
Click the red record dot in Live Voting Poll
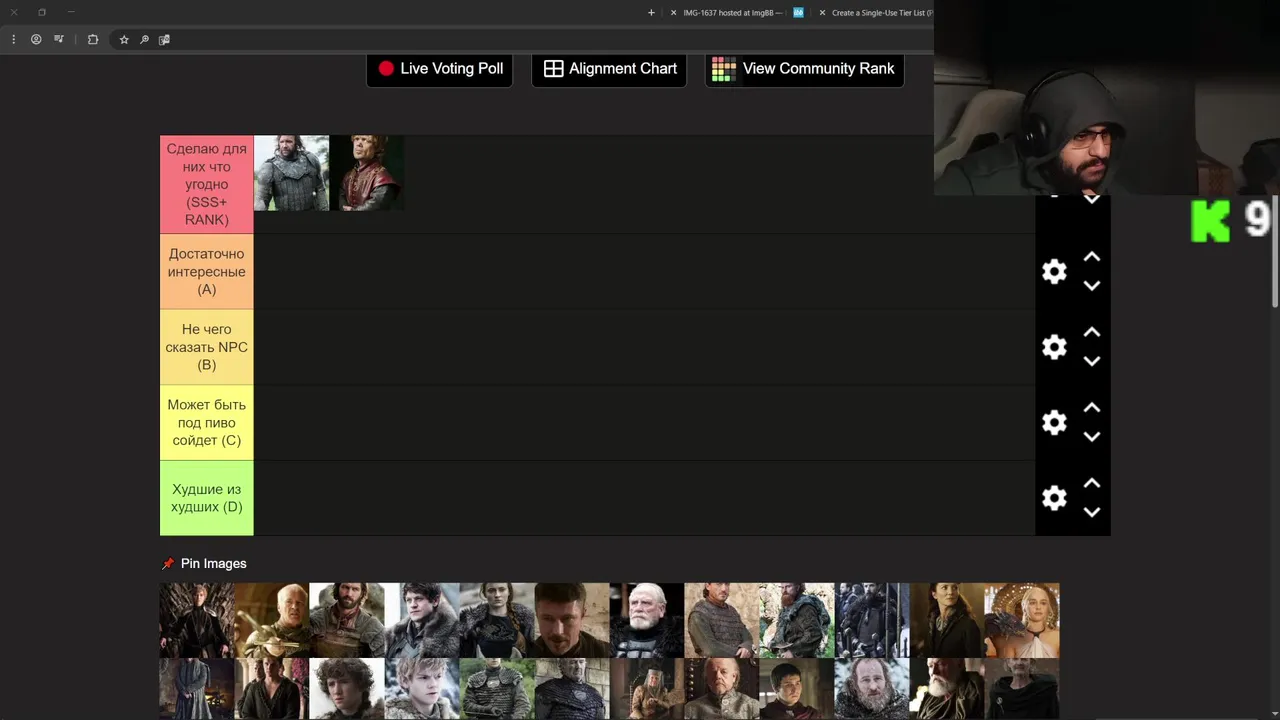click(x=386, y=69)
